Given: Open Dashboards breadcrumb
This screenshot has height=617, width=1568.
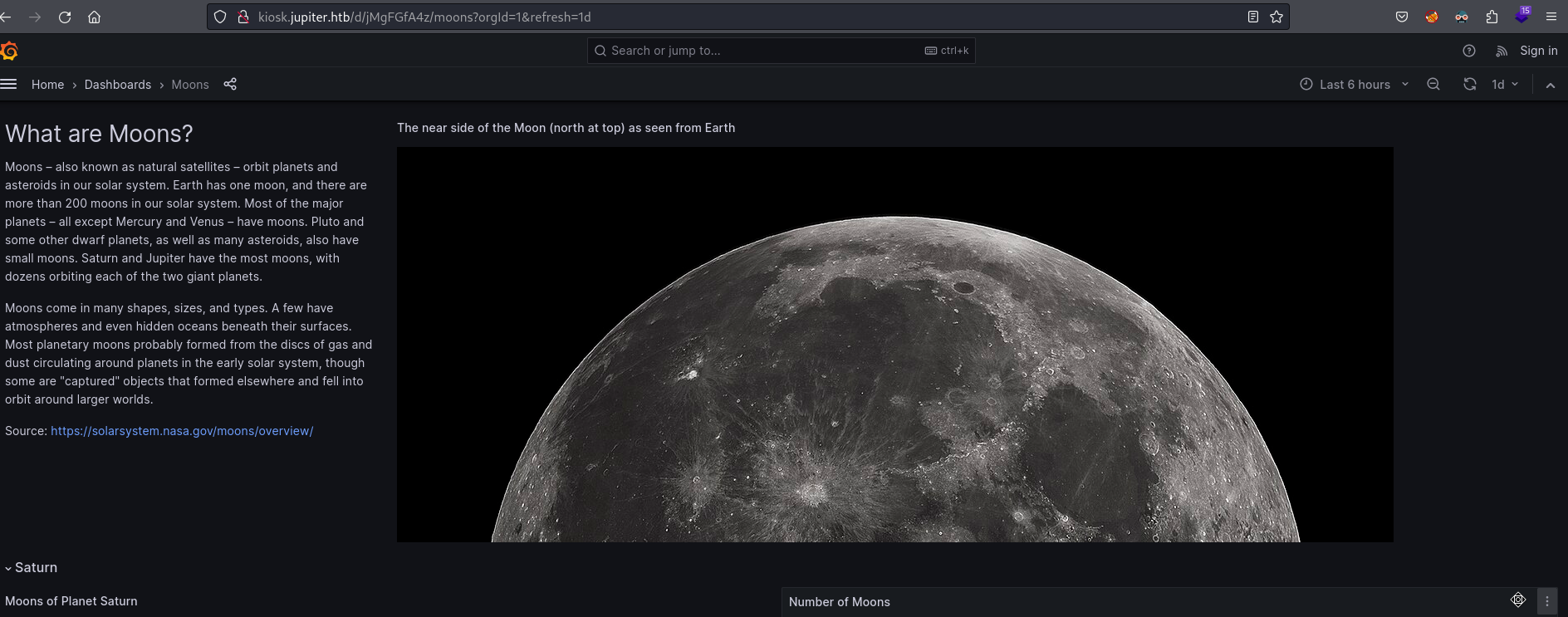Looking at the screenshot, I should pyautogui.click(x=118, y=85).
